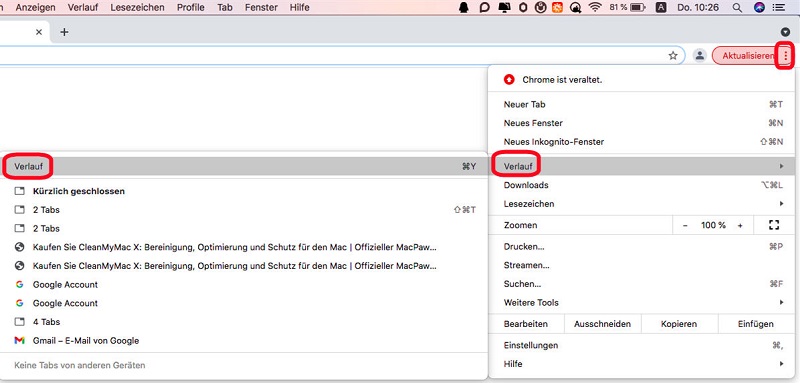Add a new tab with the plus icon
This screenshot has width=800, height=383.
pos(64,32)
